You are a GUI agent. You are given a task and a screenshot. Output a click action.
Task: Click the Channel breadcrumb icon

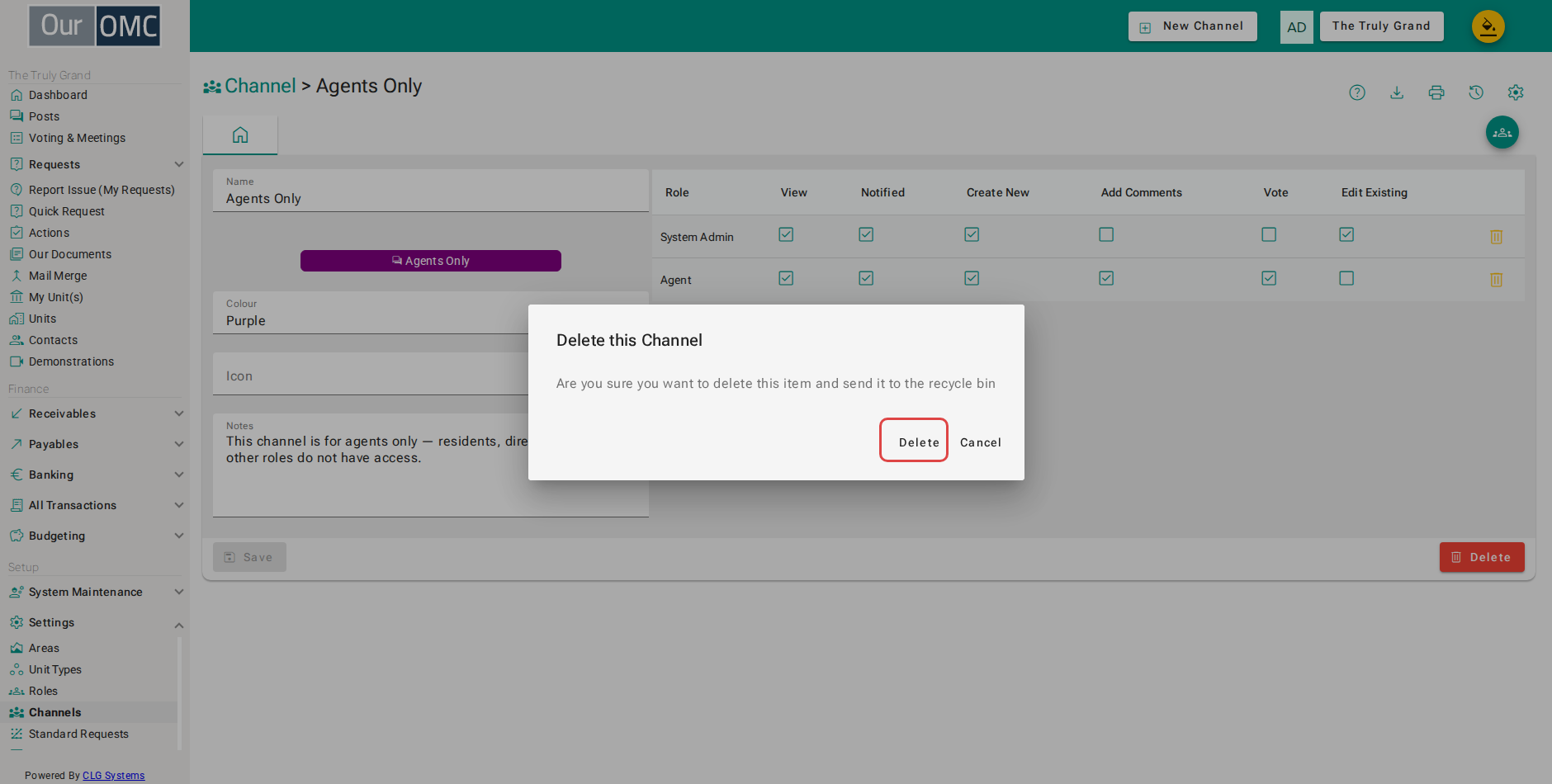pyautogui.click(x=212, y=87)
